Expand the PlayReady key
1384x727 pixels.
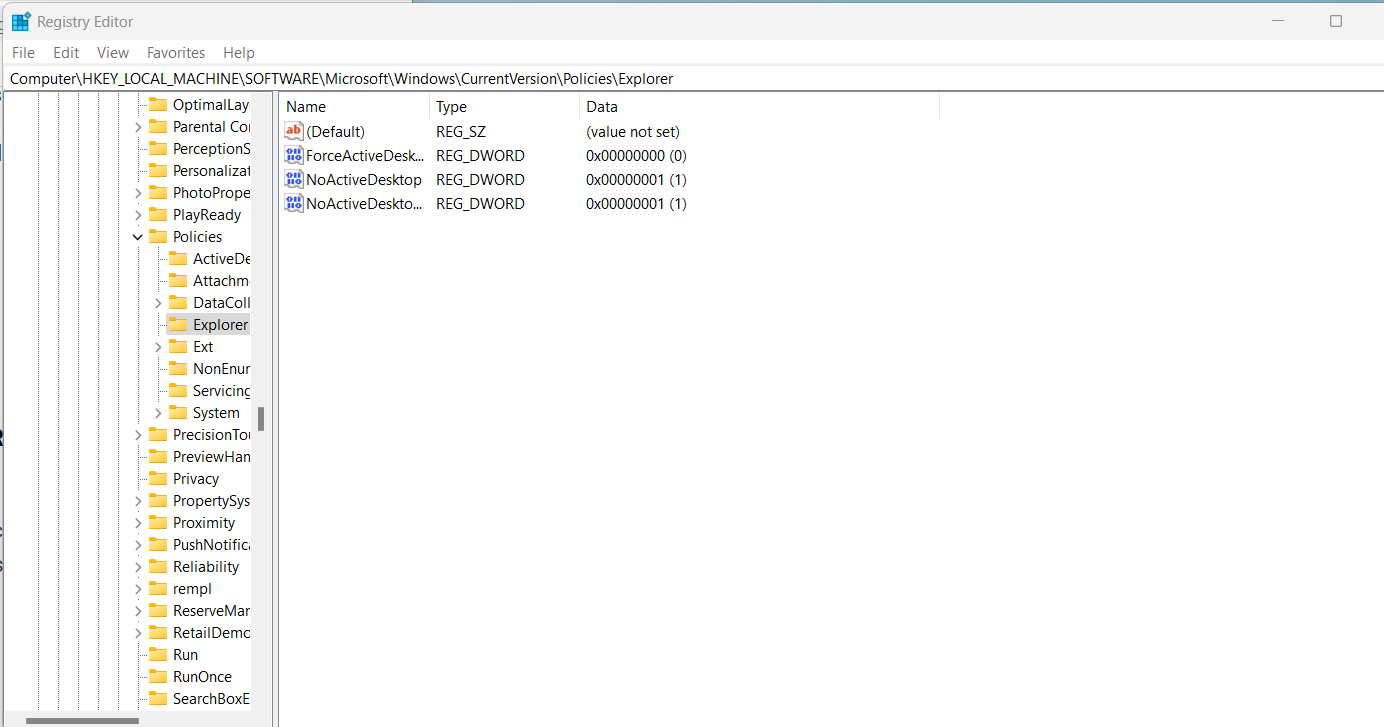click(x=138, y=215)
